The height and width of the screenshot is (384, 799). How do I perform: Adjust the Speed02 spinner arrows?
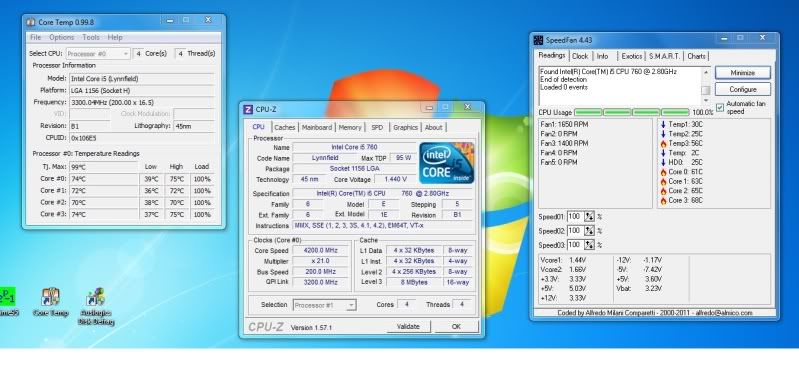tap(589, 231)
